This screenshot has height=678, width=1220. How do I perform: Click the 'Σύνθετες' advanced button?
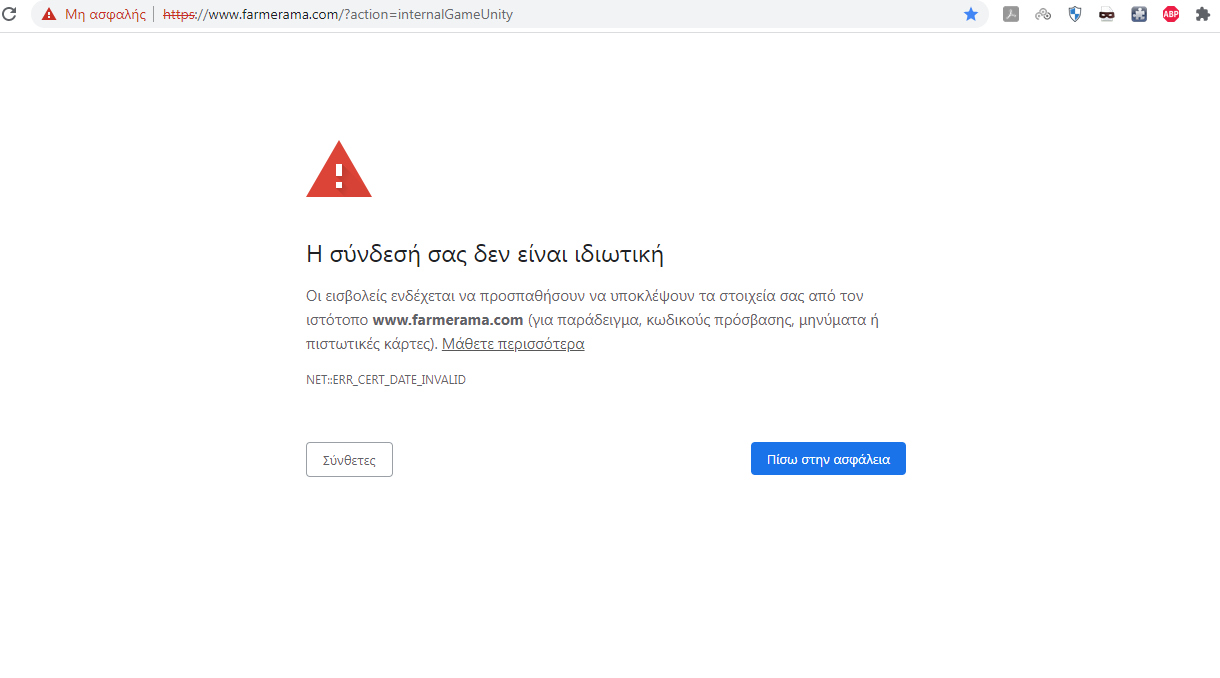point(349,460)
